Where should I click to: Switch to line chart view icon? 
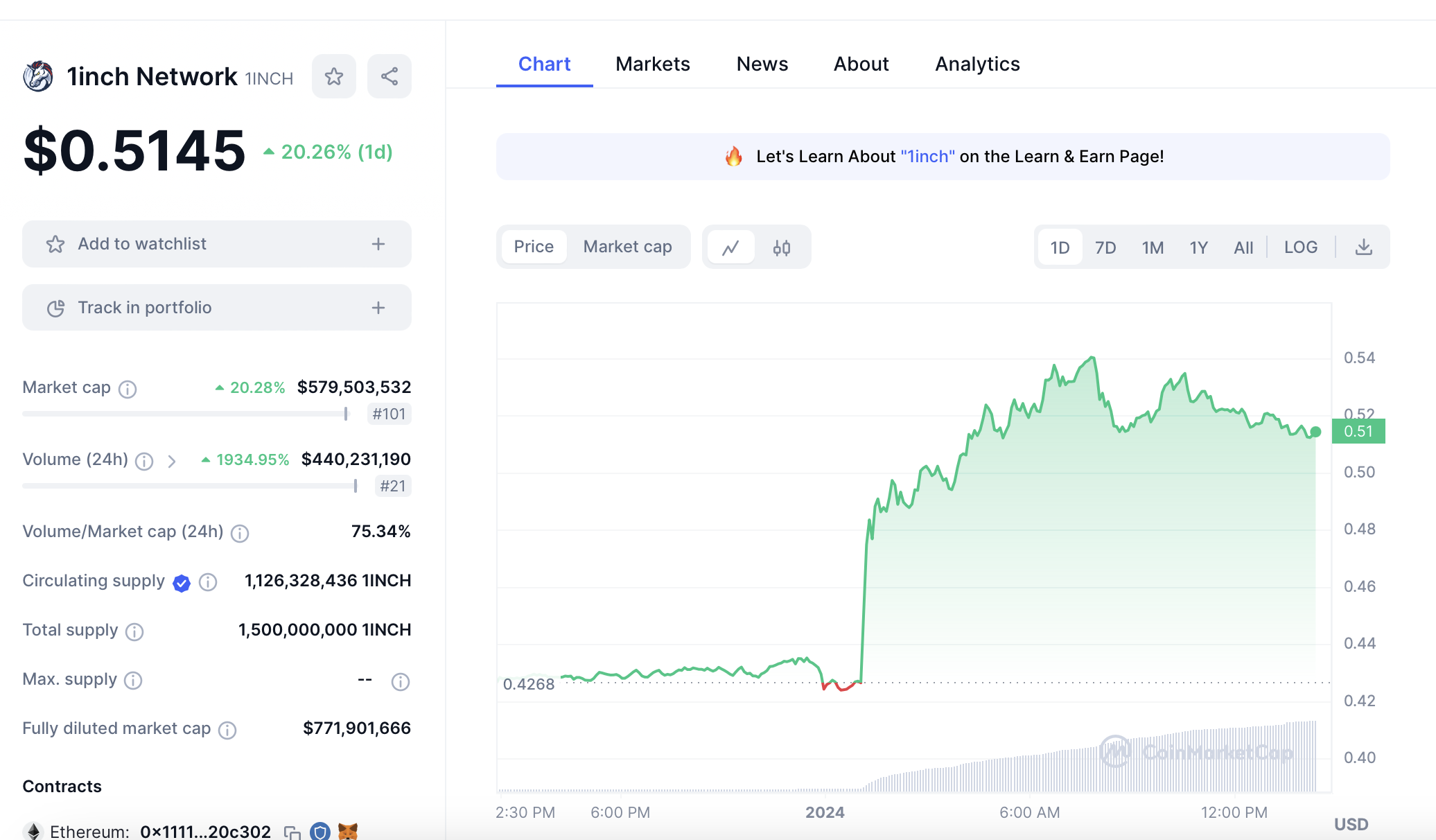coord(730,247)
